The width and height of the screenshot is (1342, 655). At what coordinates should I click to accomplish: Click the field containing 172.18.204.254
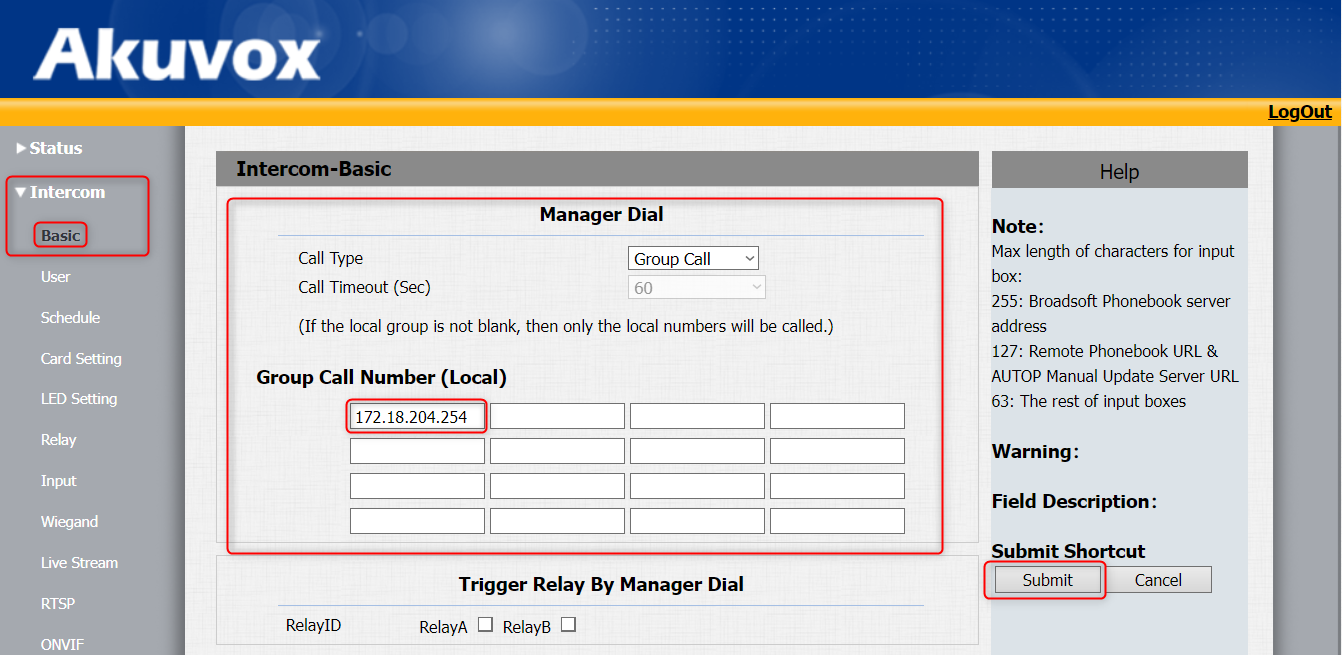(x=417, y=417)
